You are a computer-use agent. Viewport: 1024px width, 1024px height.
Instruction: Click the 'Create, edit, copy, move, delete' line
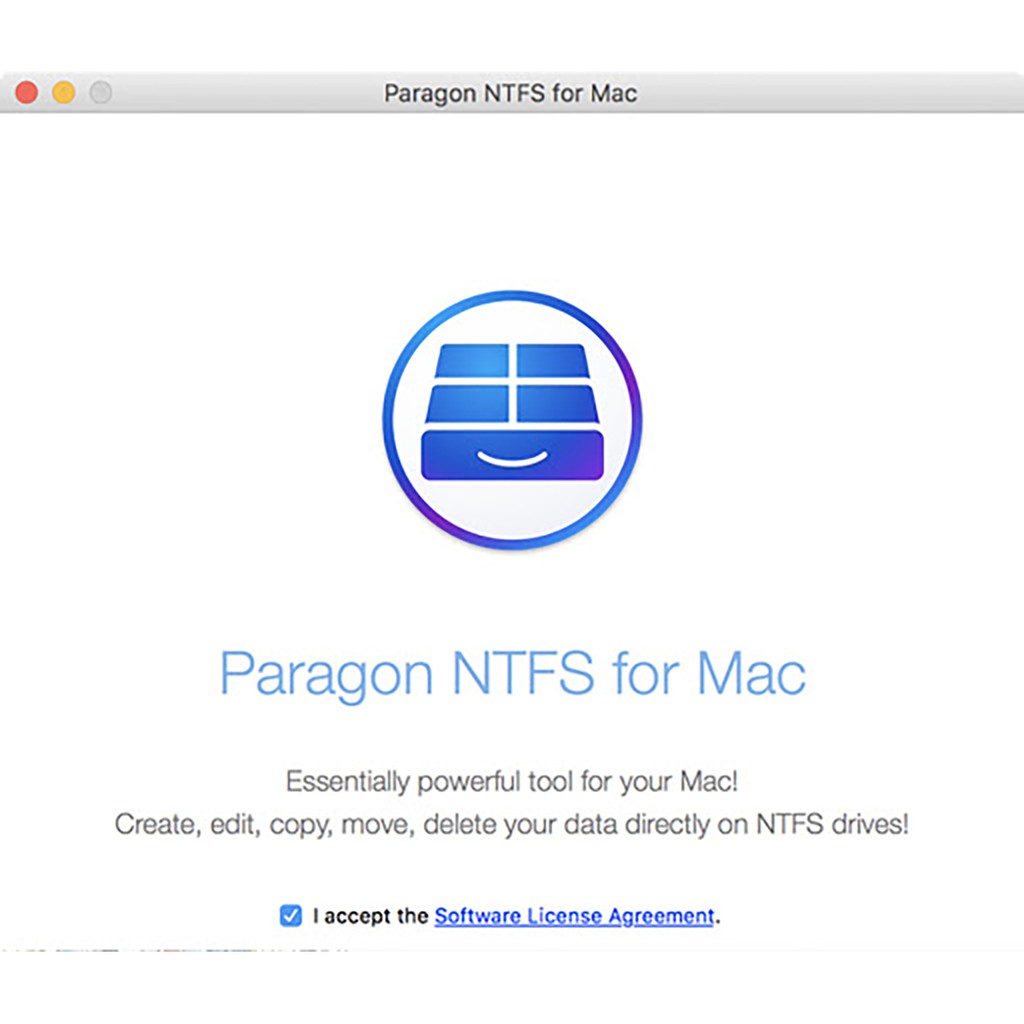[x=512, y=825]
